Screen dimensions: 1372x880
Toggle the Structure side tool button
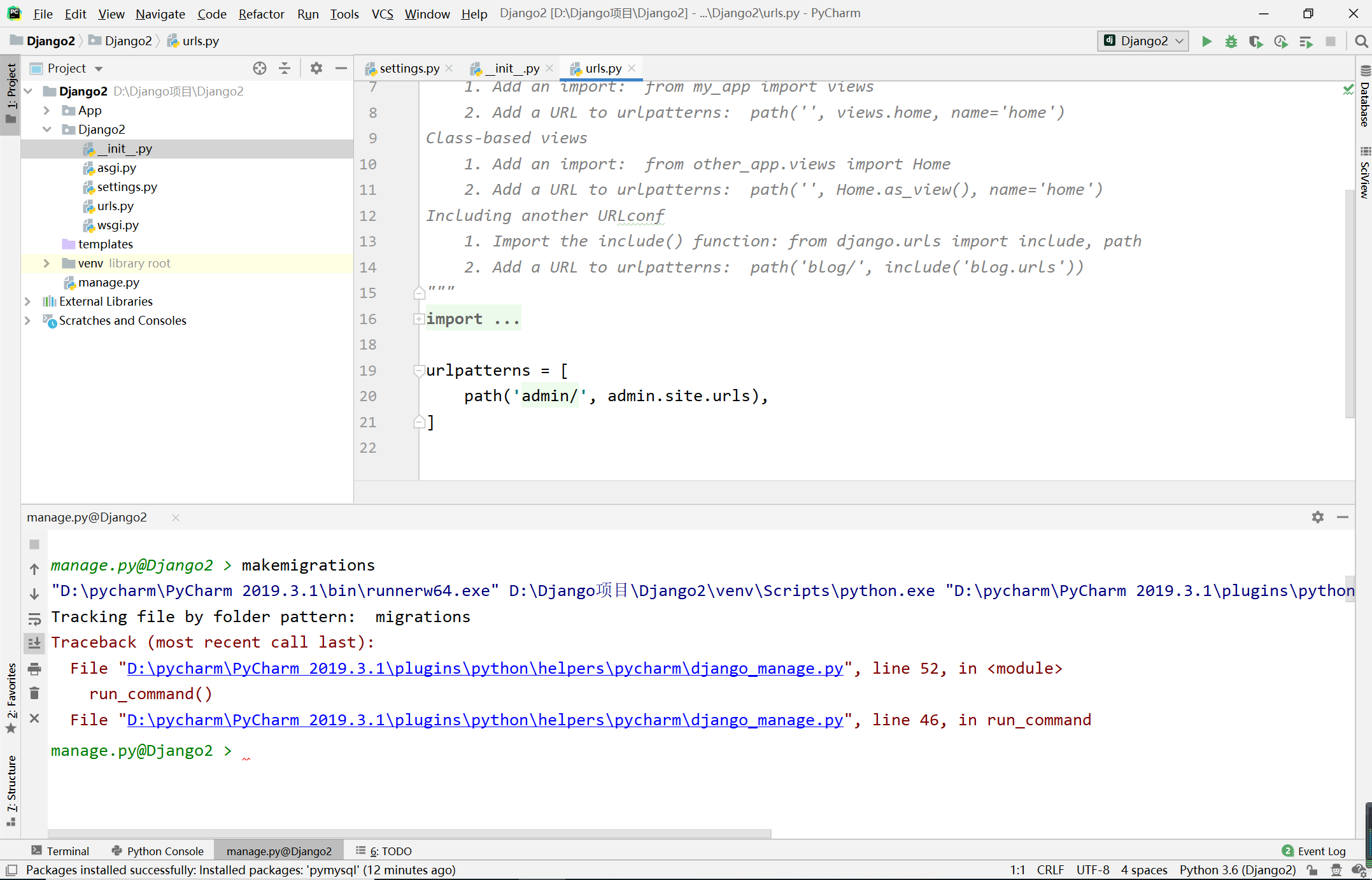pyautogui.click(x=11, y=791)
